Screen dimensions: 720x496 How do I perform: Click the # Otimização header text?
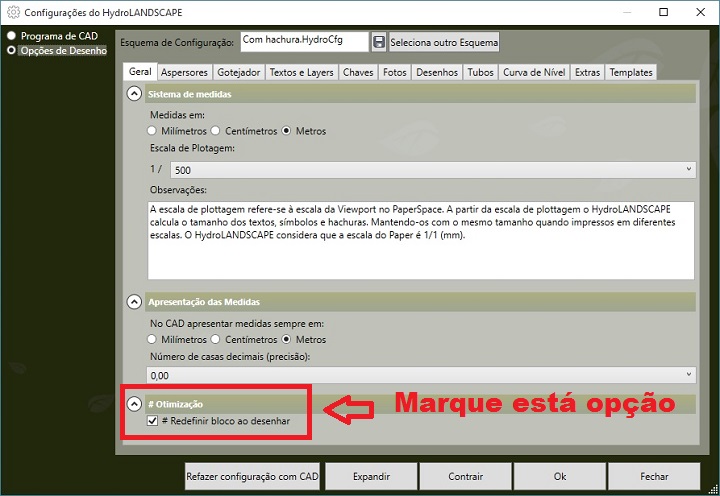[175, 404]
